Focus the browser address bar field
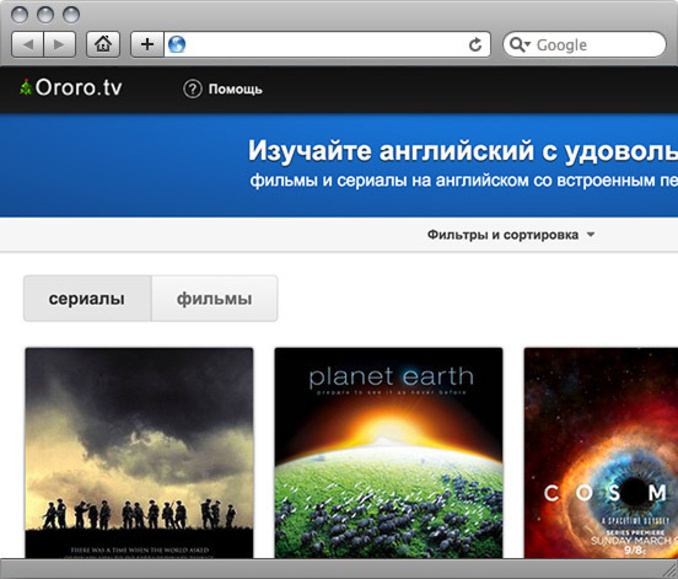 320,44
